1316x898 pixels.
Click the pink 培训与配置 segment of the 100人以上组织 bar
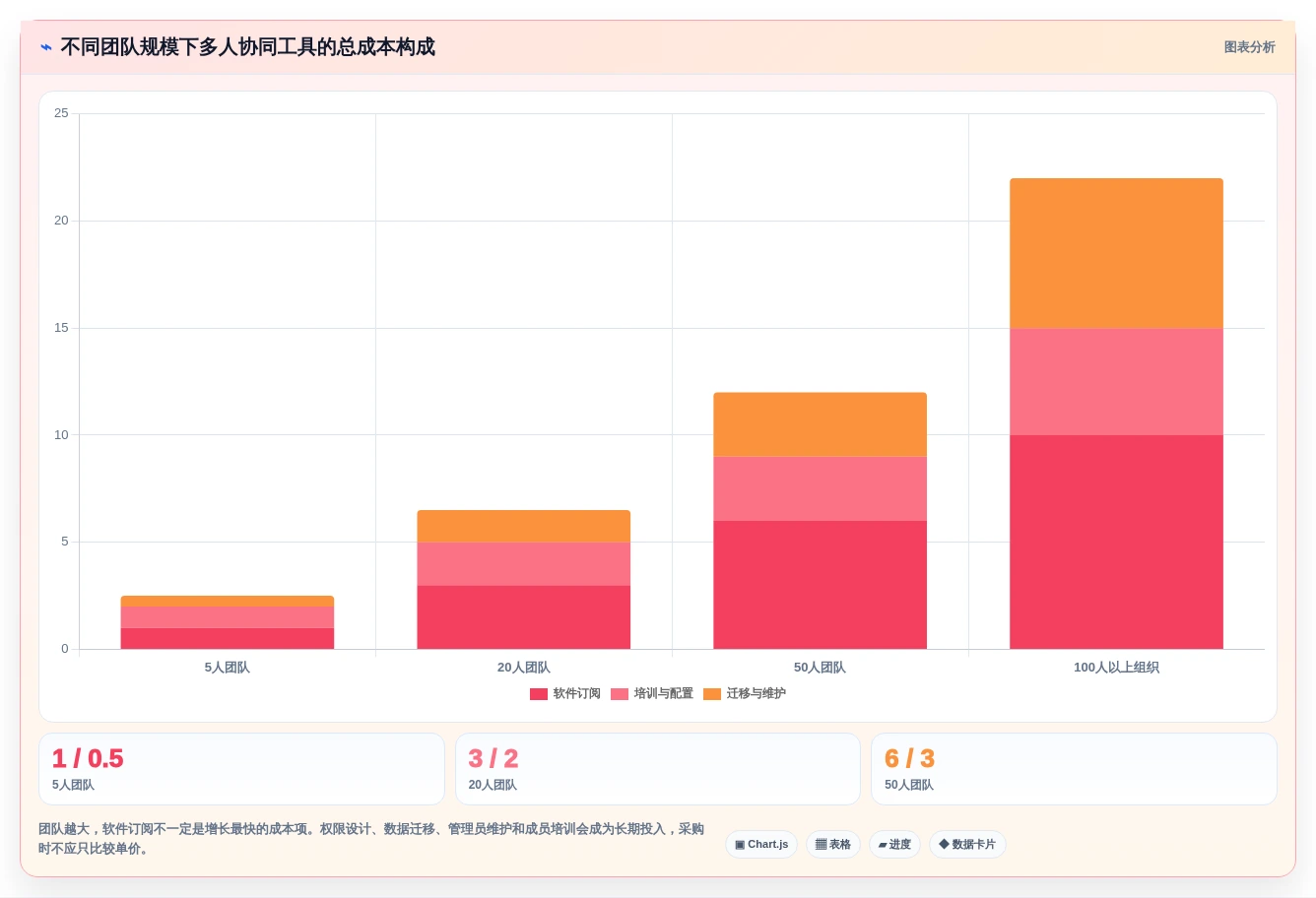click(1116, 382)
